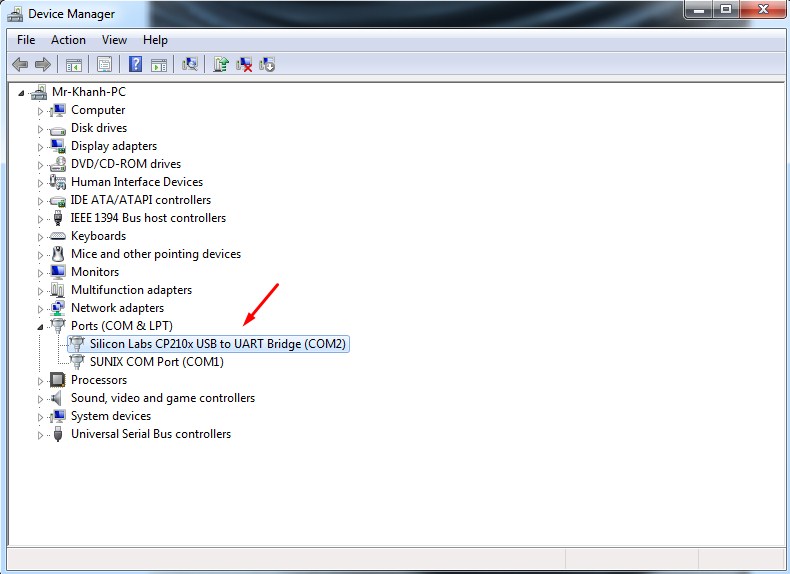Expand the Processors arrow
This screenshot has height=574, width=790.
tap(40, 381)
